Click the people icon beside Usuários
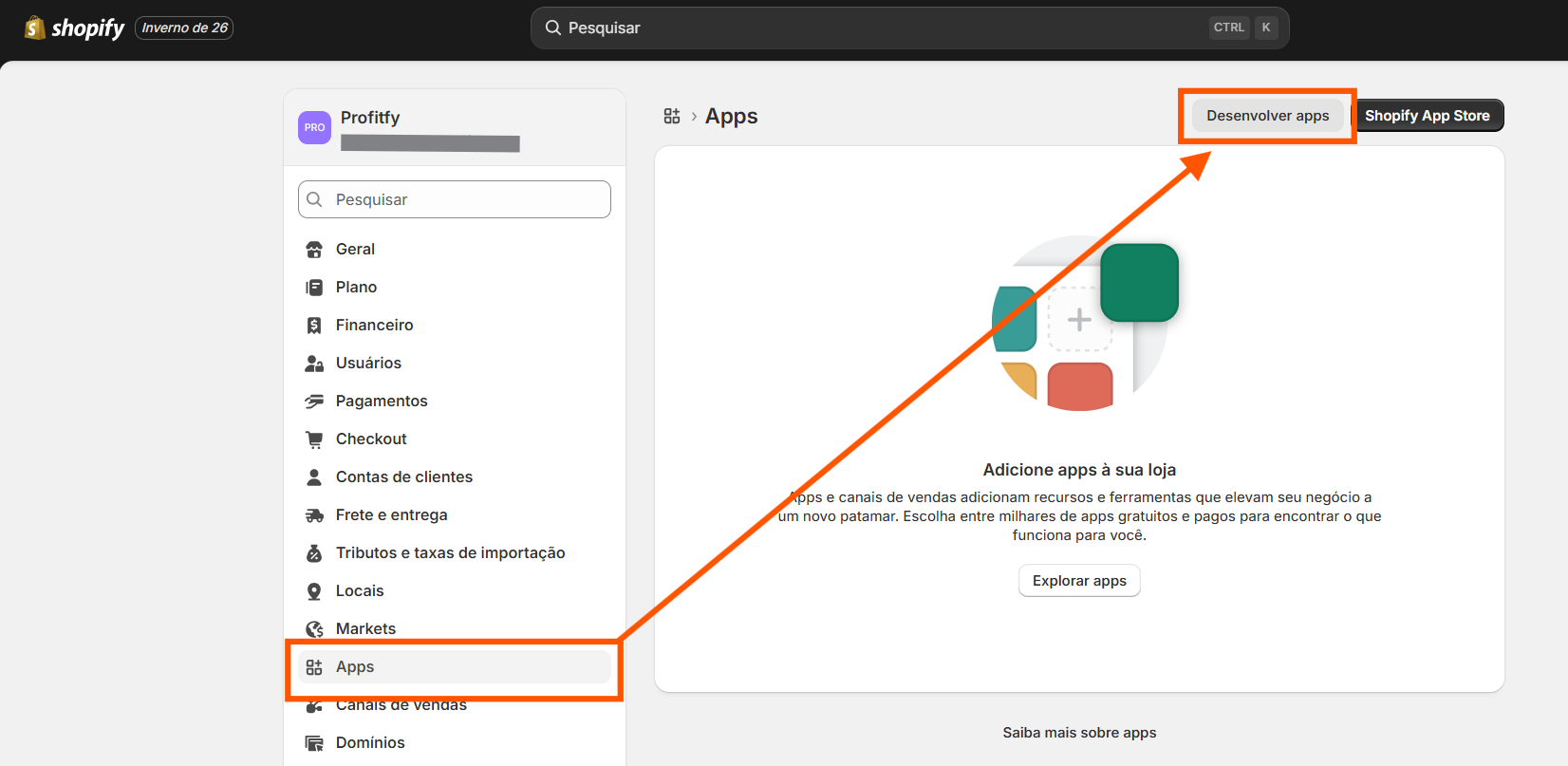Viewport: 1568px width, 766px height. click(314, 364)
